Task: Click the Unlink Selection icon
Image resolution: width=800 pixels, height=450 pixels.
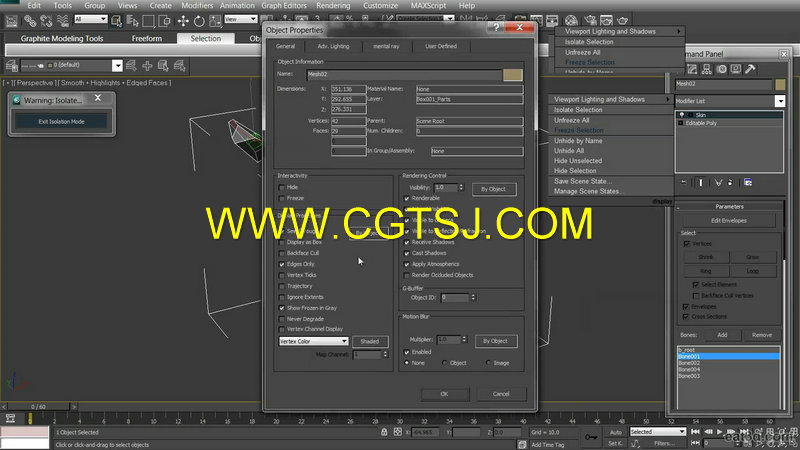Action: point(46,21)
